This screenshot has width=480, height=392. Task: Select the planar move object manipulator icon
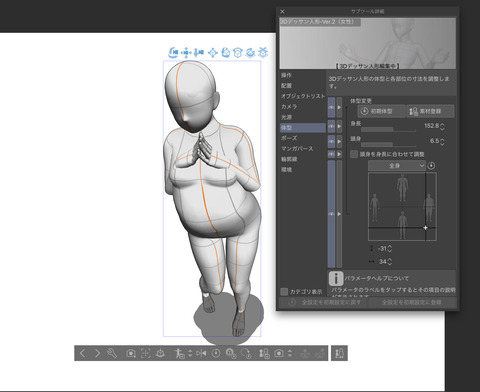[x=213, y=52]
